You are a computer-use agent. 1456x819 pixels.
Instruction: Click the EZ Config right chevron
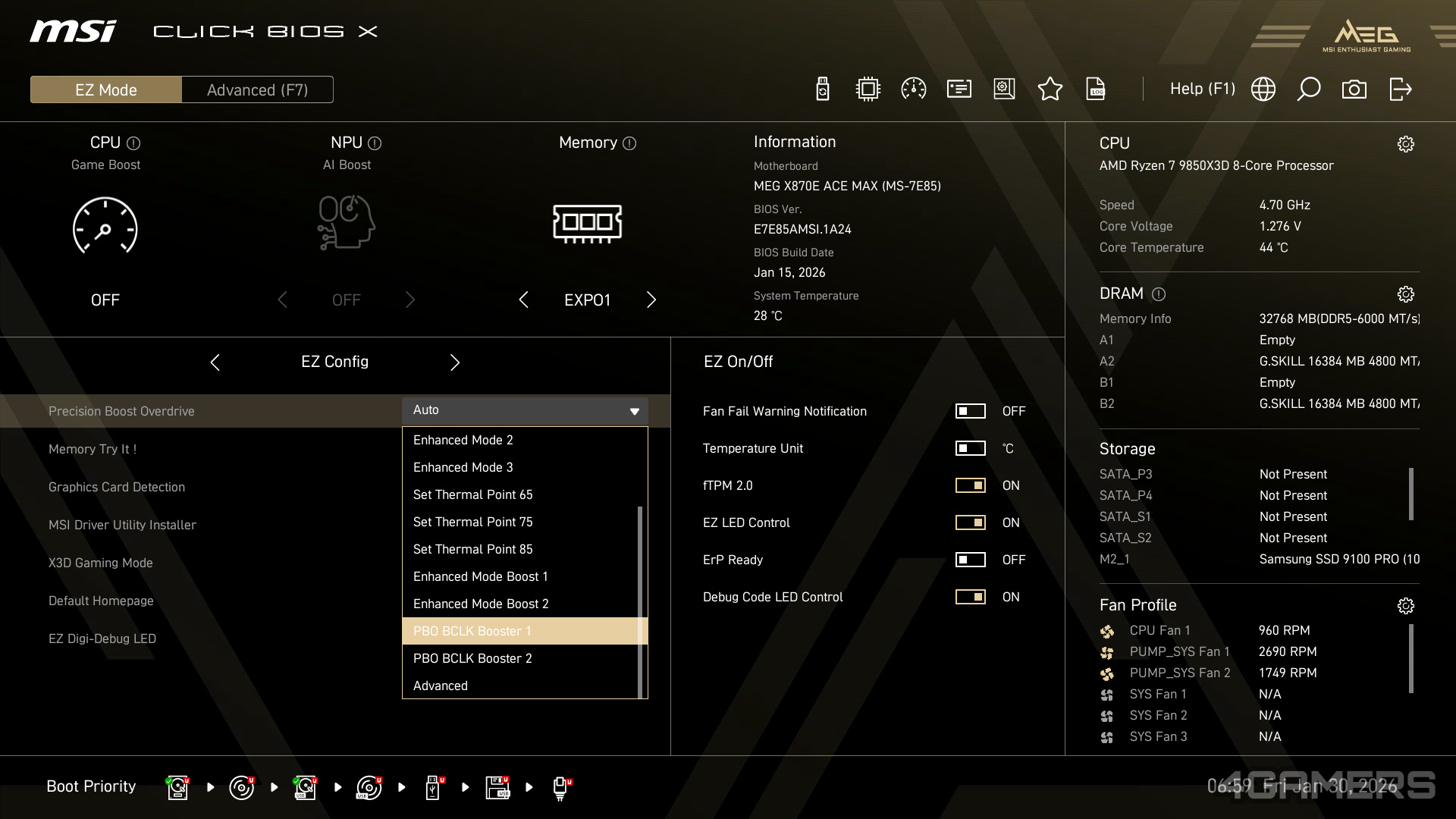pyautogui.click(x=455, y=362)
